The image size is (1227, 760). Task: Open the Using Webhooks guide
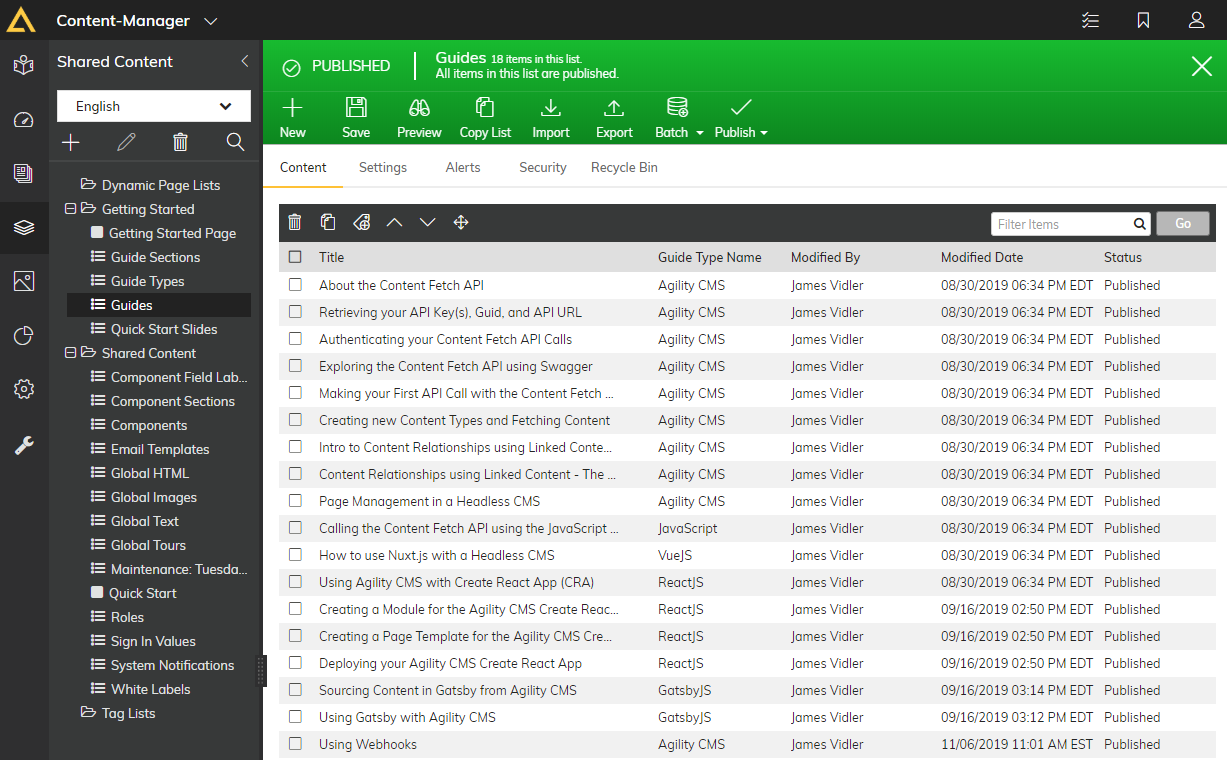tap(368, 744)
